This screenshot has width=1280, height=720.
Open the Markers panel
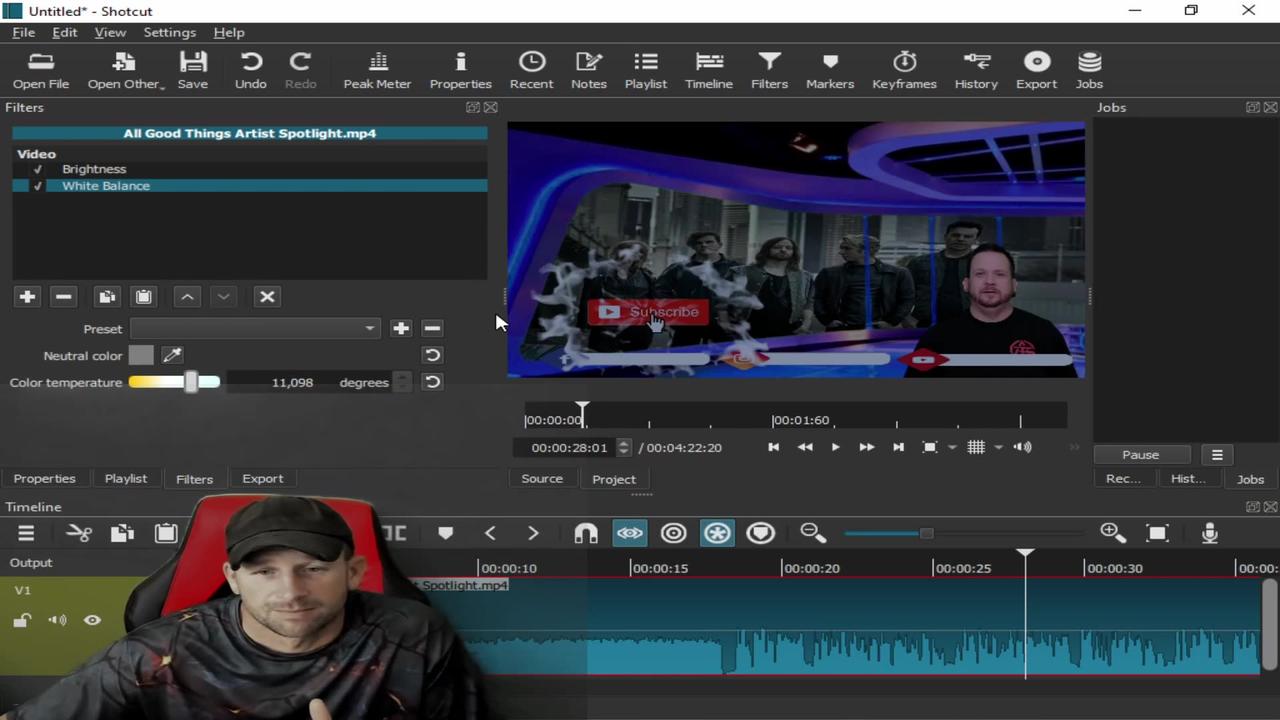click(829, 70)
